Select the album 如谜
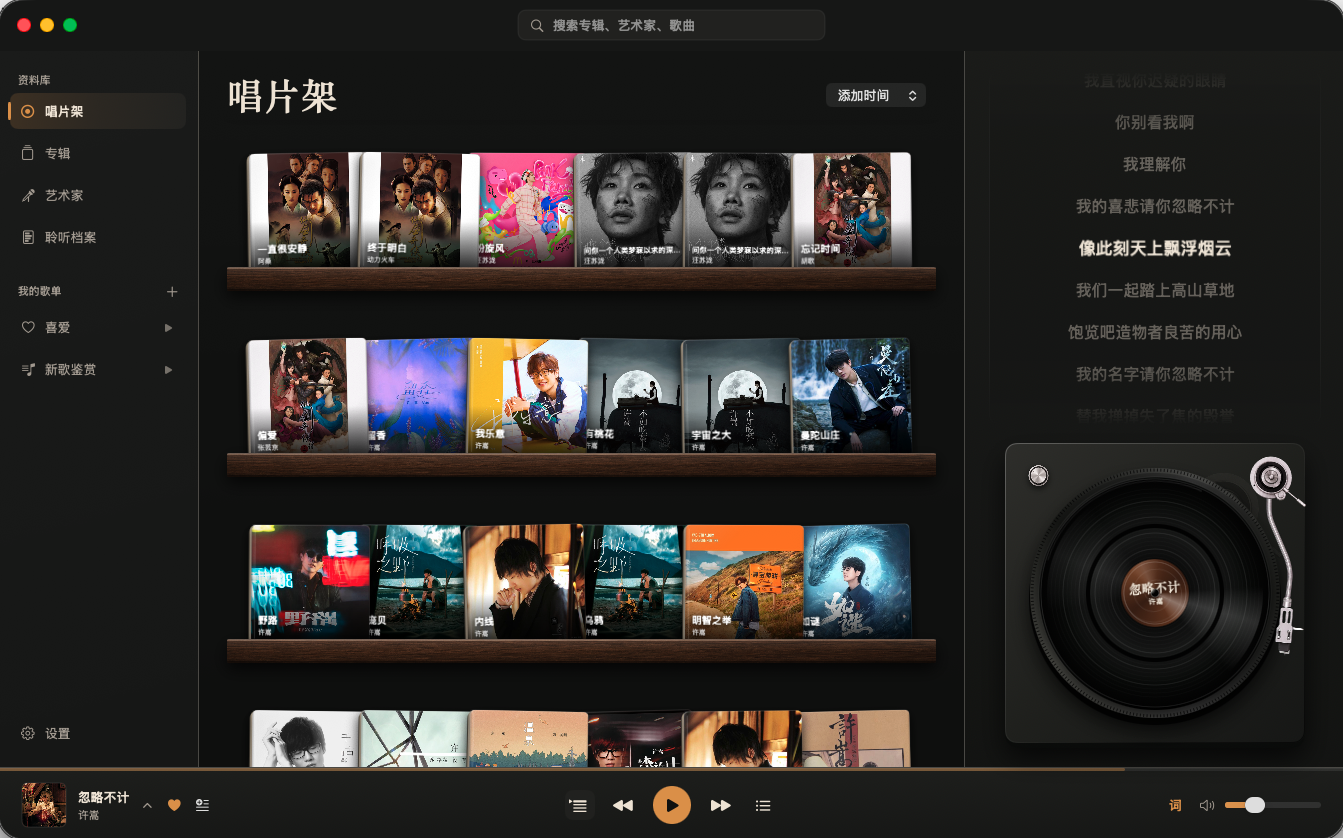The width and height of the screenshot is (1343, 838). (856, 582)
